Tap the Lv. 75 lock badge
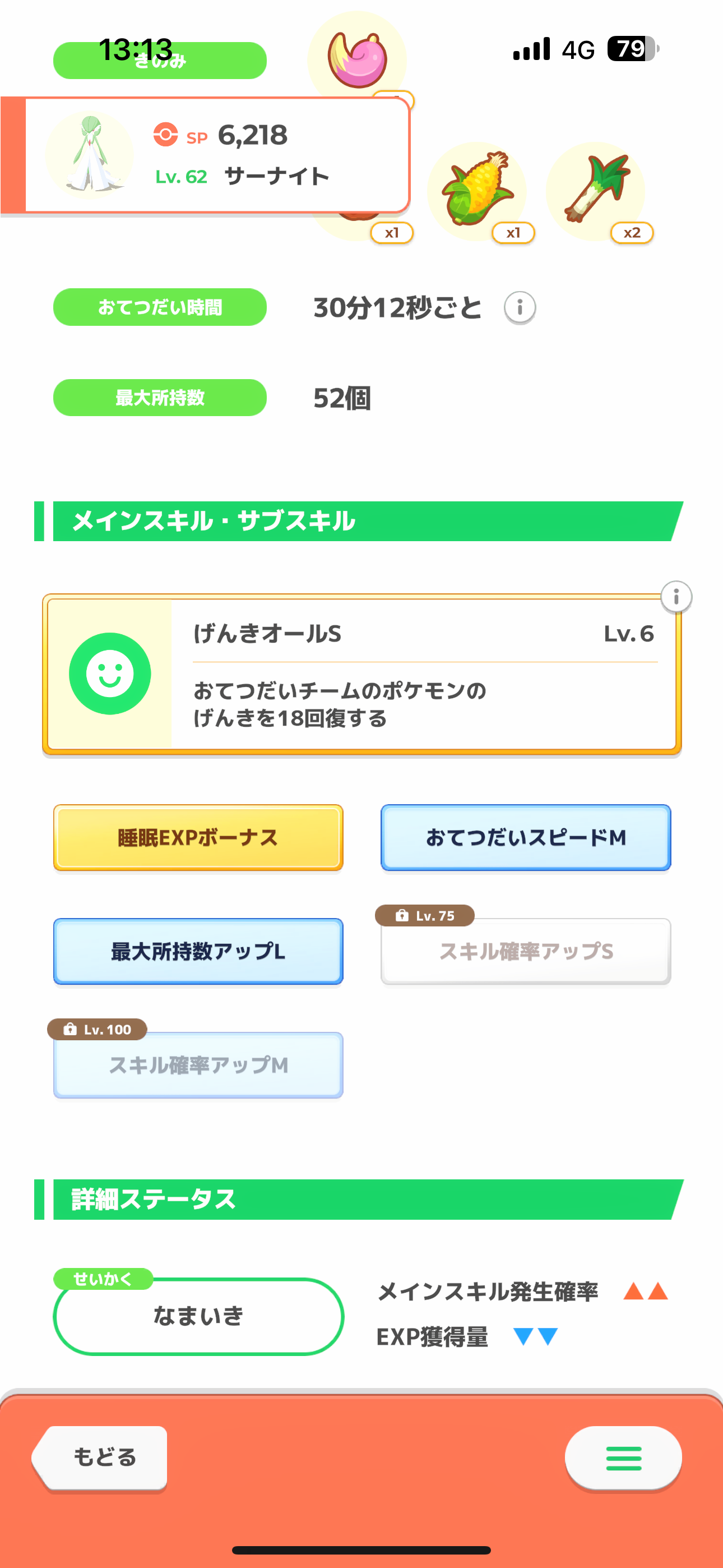Viewport: 723px width, 1568px height. [x=425, y=915]
